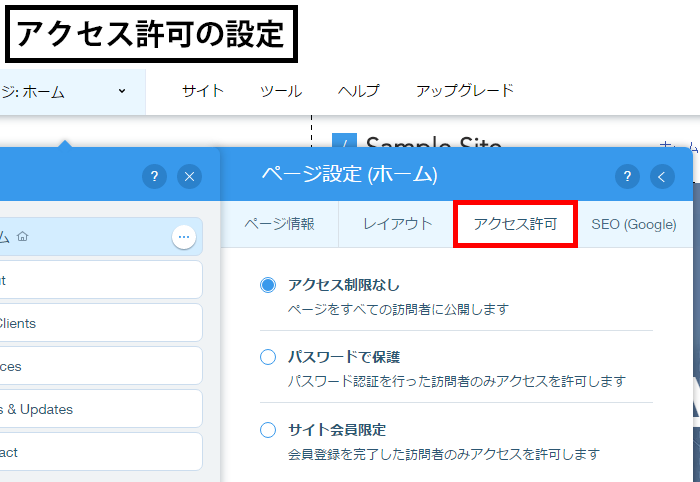The height and width of the screenshot is (482, 700).
Task: Open the アップグレード menu
Action: [465, 91]
